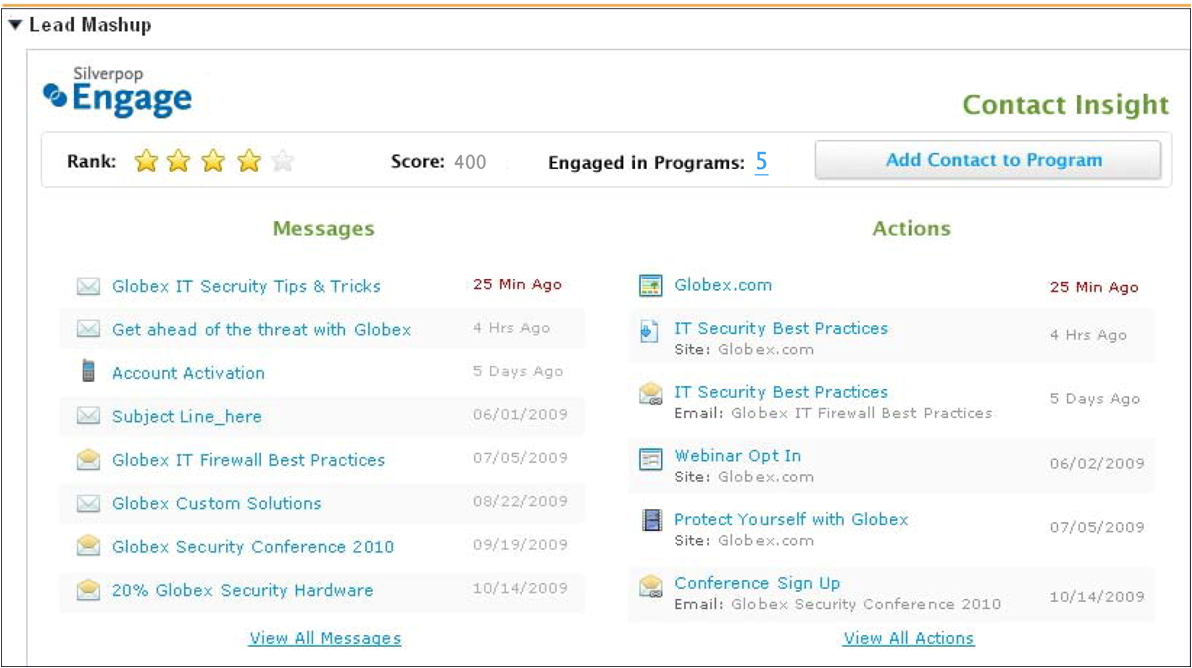Open the Globex.com action link

(x=723, y=285)
